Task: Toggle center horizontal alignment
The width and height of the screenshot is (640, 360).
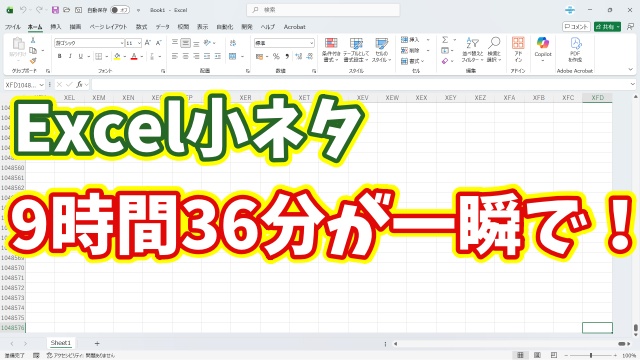Action: 185,56
